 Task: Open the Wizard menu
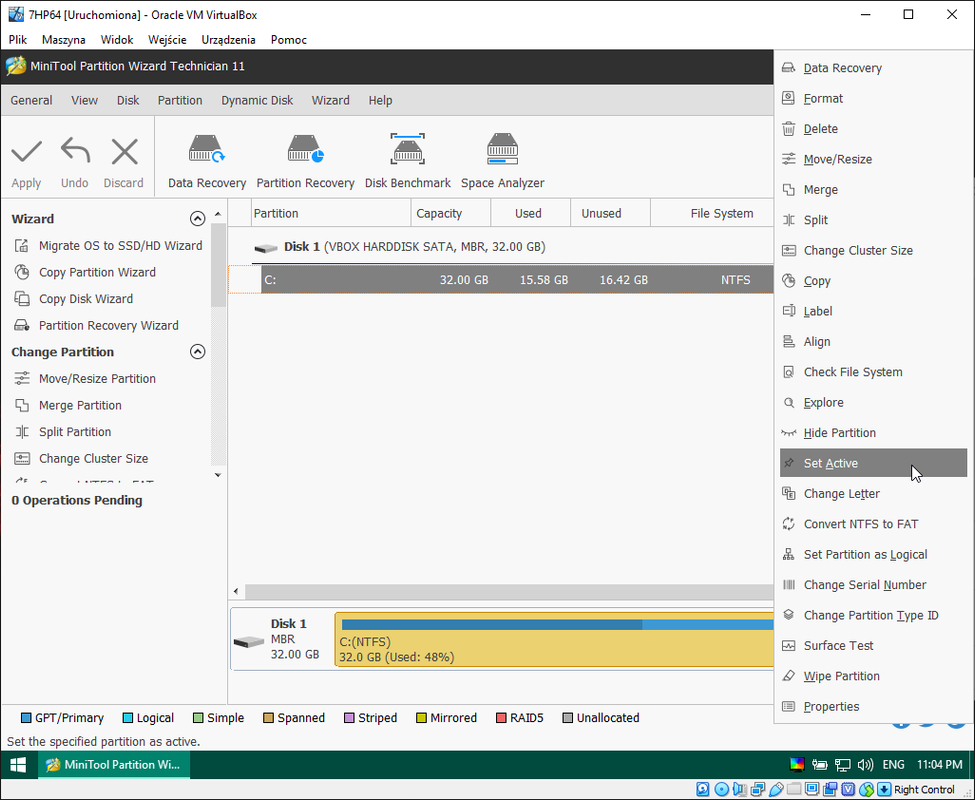330,100
